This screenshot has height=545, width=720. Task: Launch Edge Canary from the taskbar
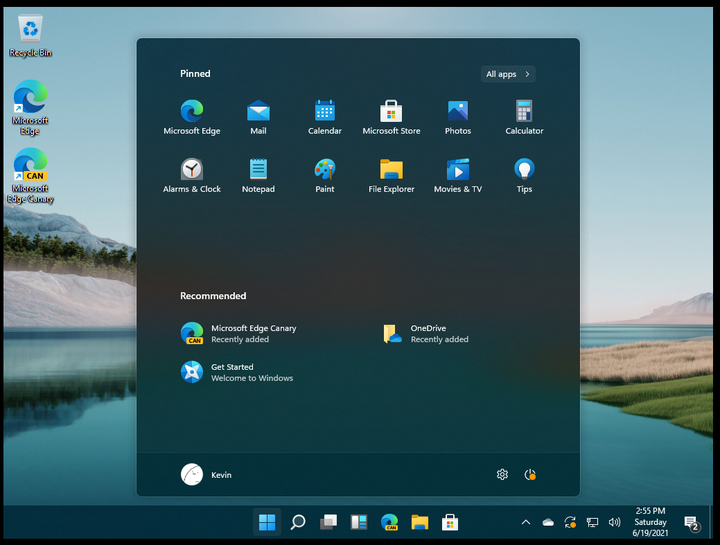389,522
